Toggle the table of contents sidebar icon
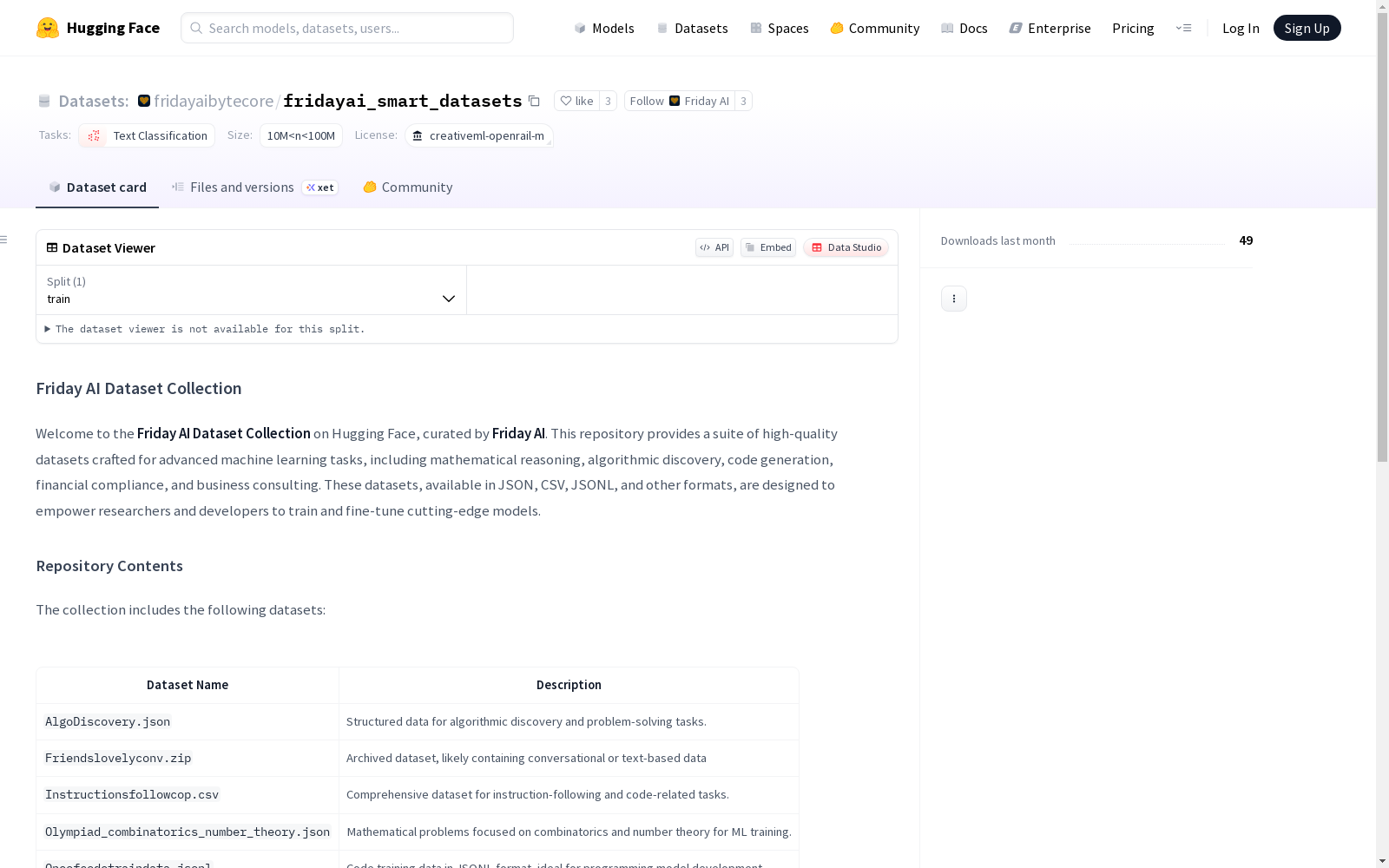Image resolution: width=1389 pixels, height=868 pixels. 4,240
